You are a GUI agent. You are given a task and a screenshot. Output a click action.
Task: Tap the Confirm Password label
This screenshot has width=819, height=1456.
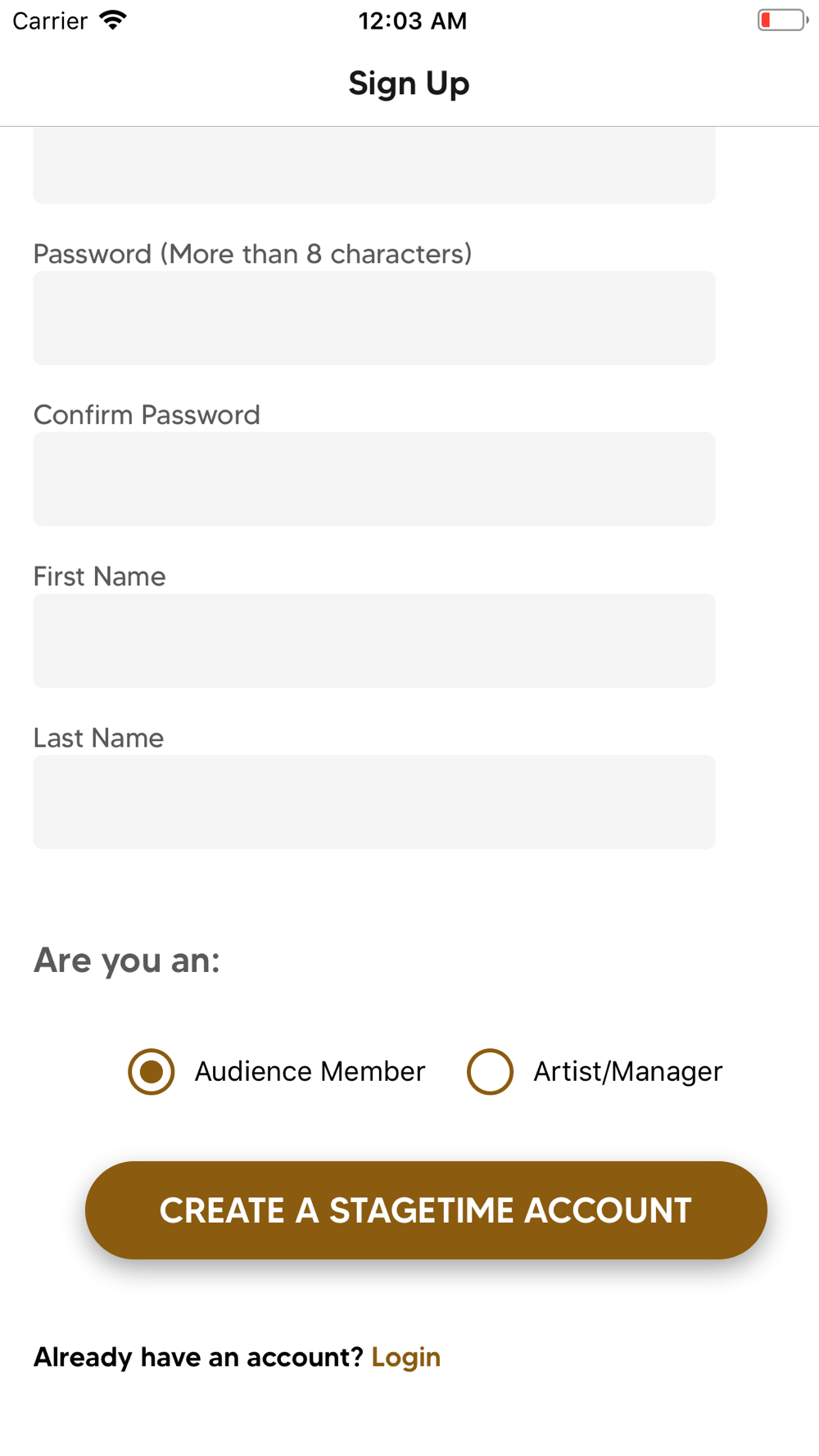point(147,414)
